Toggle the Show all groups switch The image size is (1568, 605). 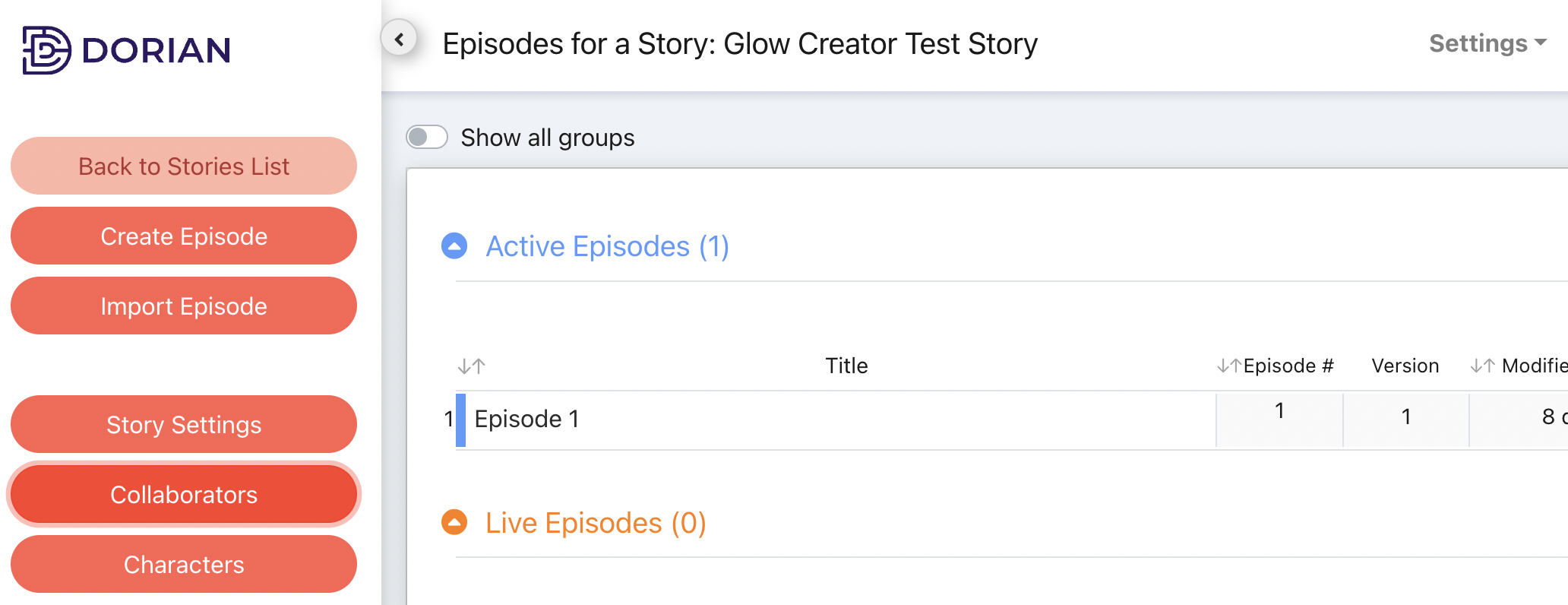coord(426,138)
